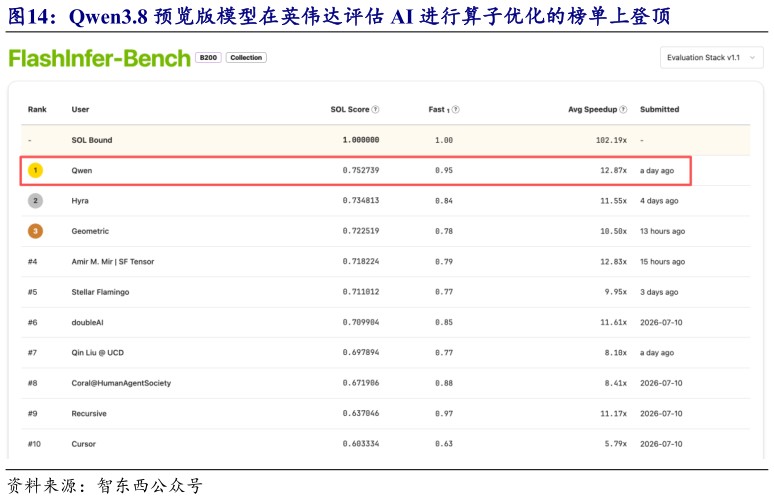Open the Coral@HumanAgentSociety entry

pos(121,383)
